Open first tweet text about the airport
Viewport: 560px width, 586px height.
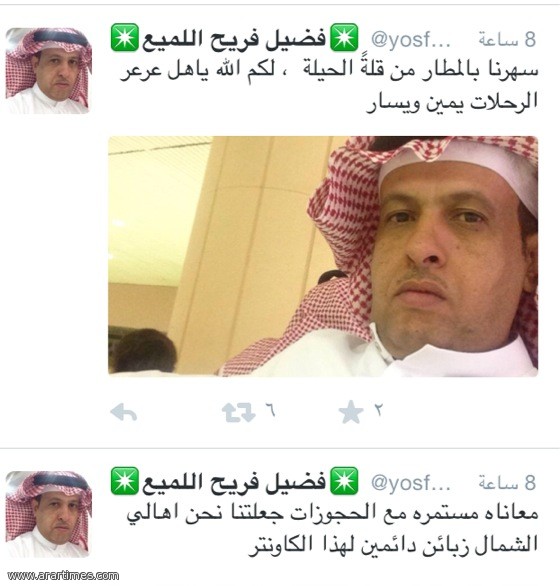coord(329,87)
